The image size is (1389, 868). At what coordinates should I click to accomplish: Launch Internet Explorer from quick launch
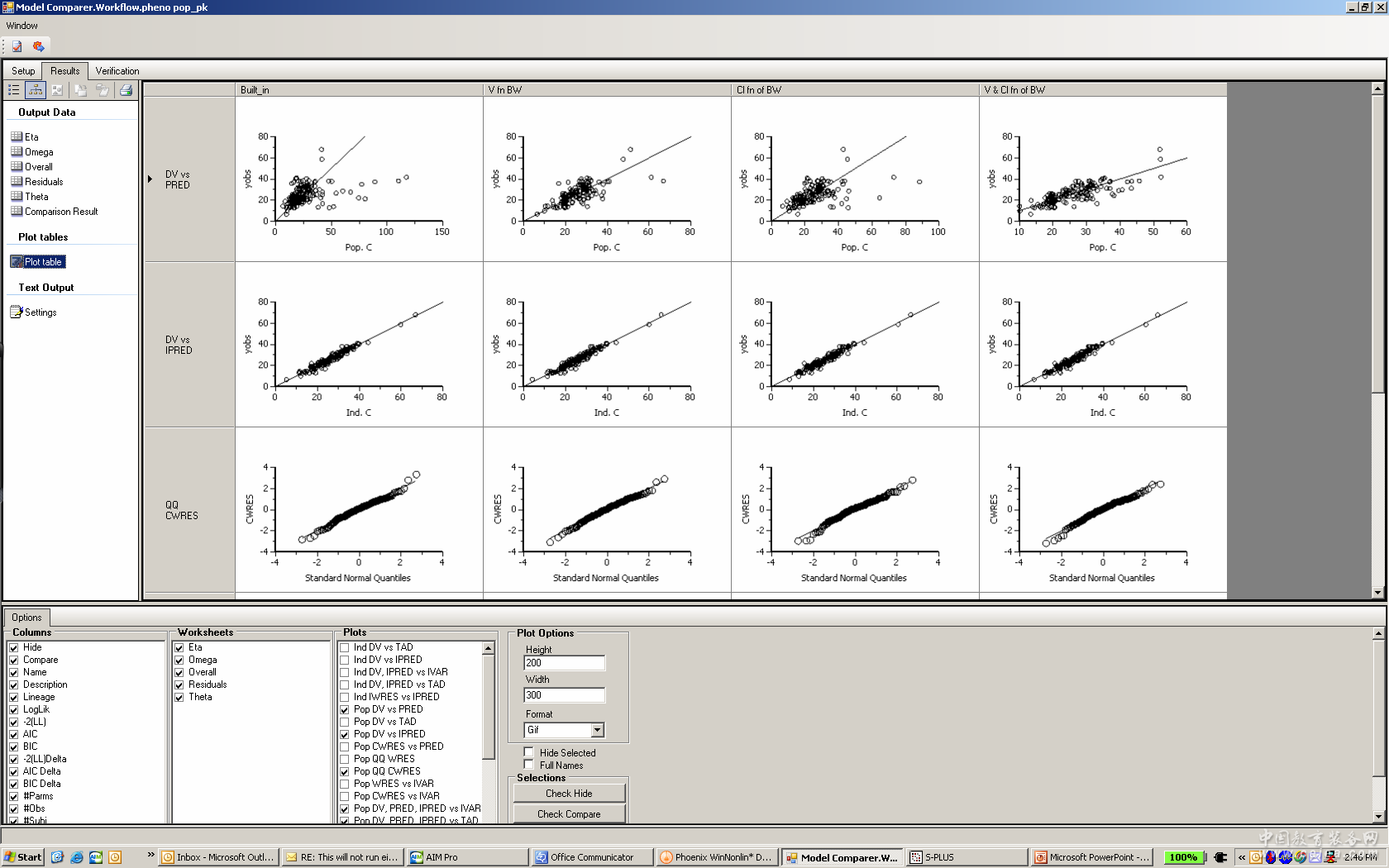click(77, 857)
